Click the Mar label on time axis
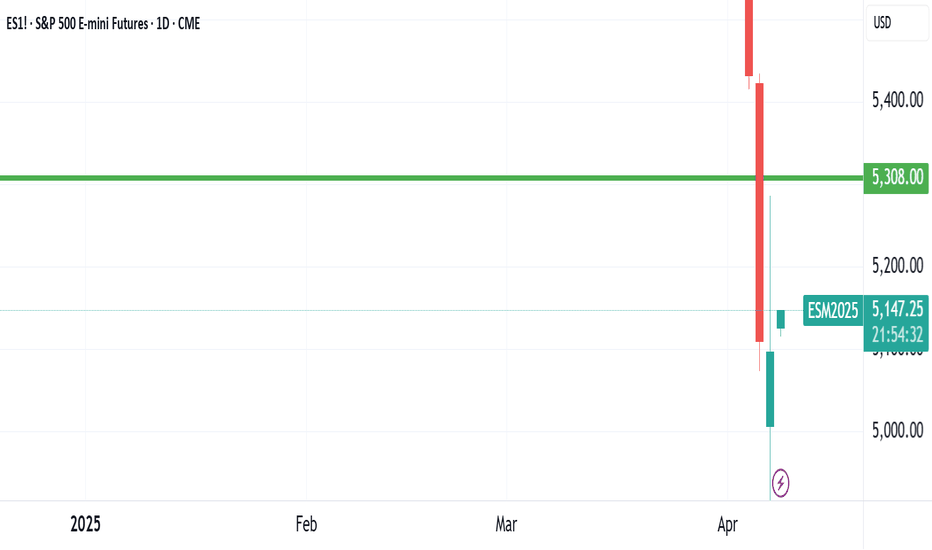This screenshot has width=932, height=550. (x=506, y=524)
